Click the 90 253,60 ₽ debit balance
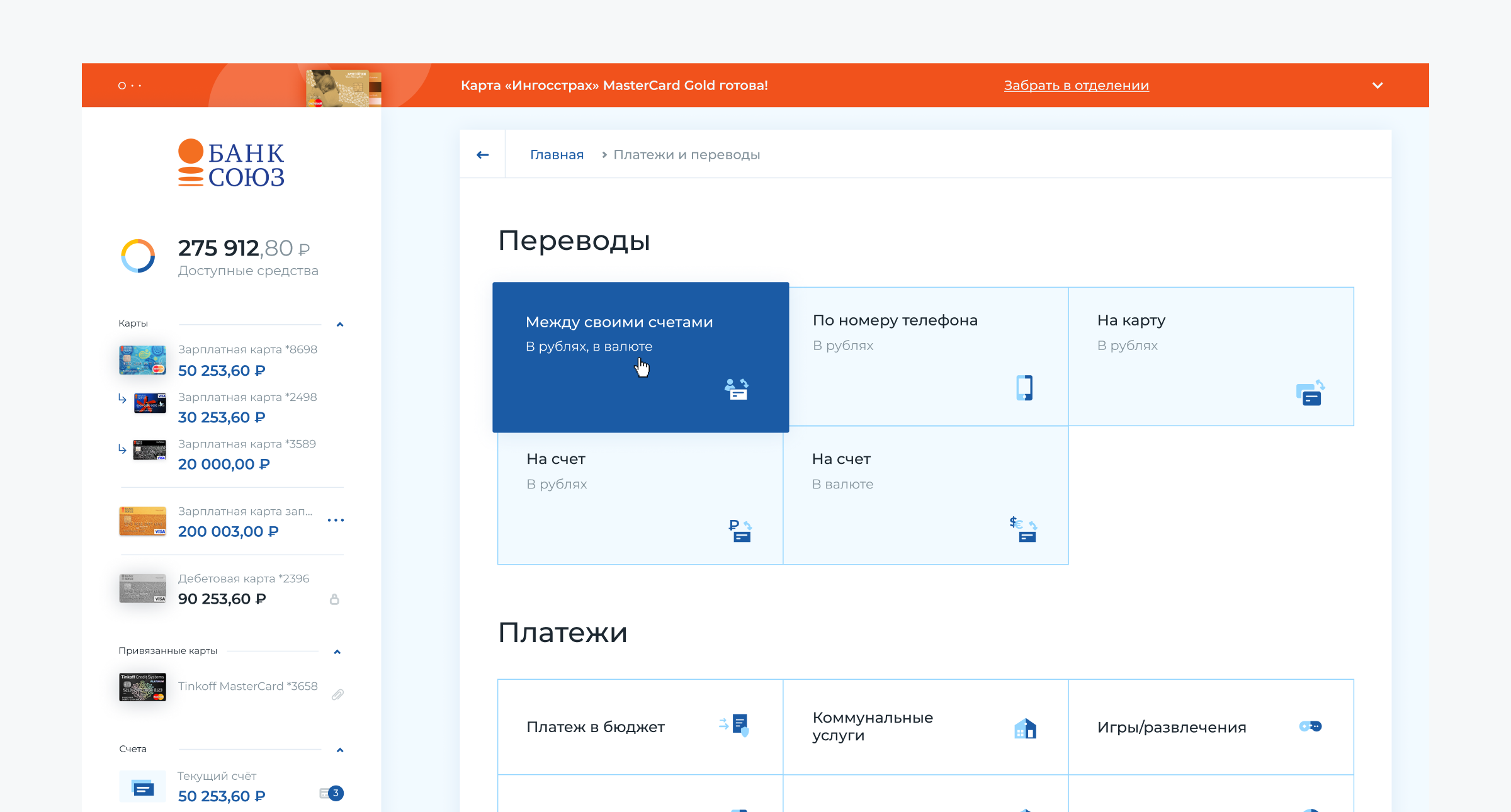 point(222,599)
